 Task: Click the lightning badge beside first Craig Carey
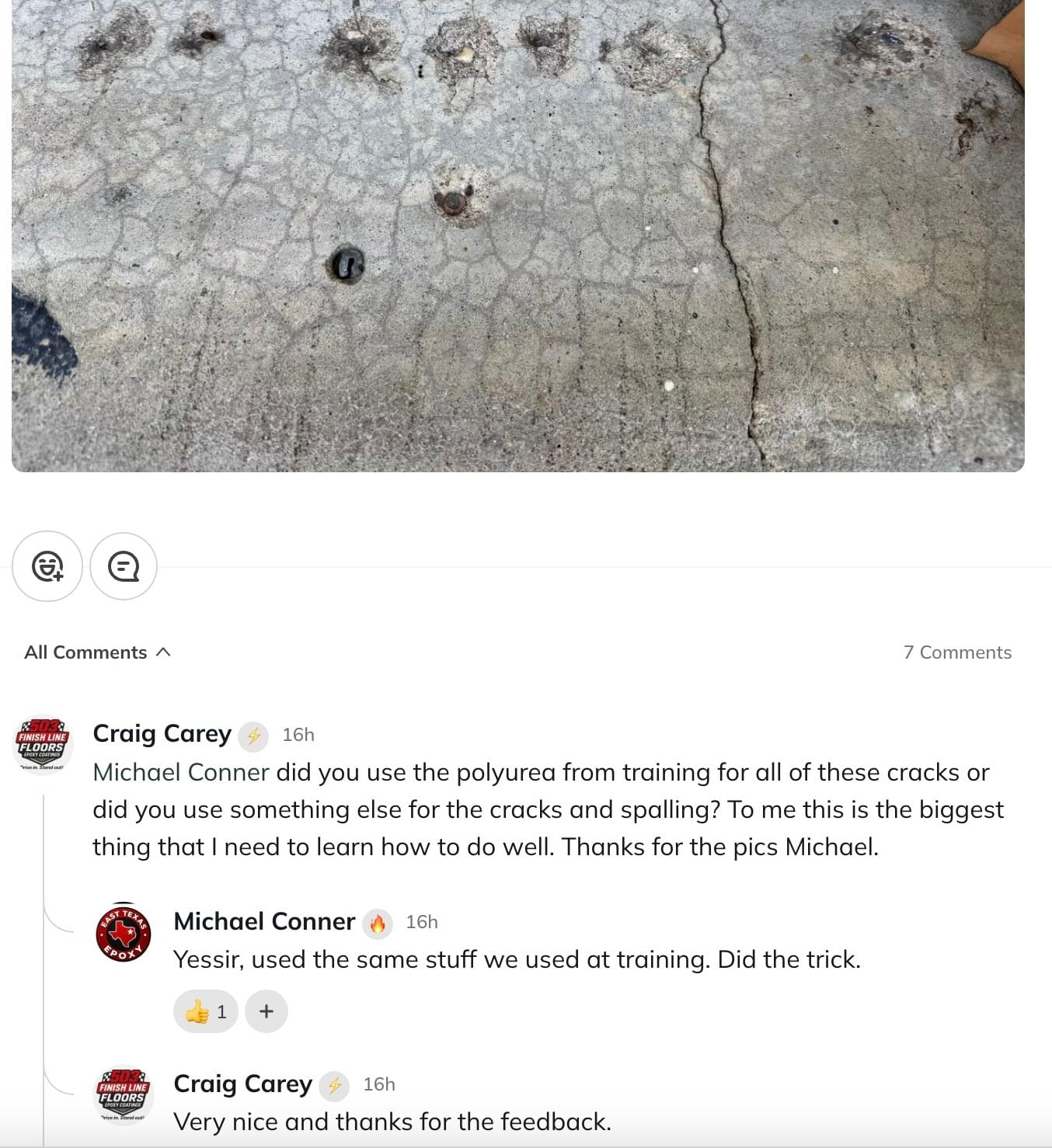[253, 736]
